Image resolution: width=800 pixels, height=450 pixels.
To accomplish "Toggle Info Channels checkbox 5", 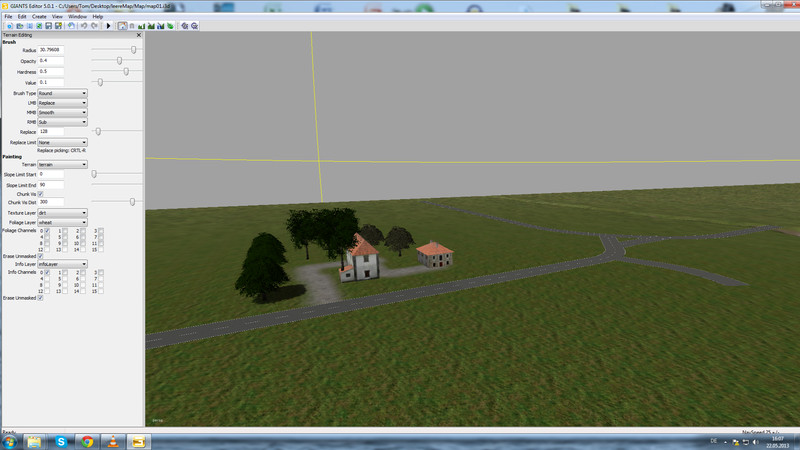I will point(65,279).
